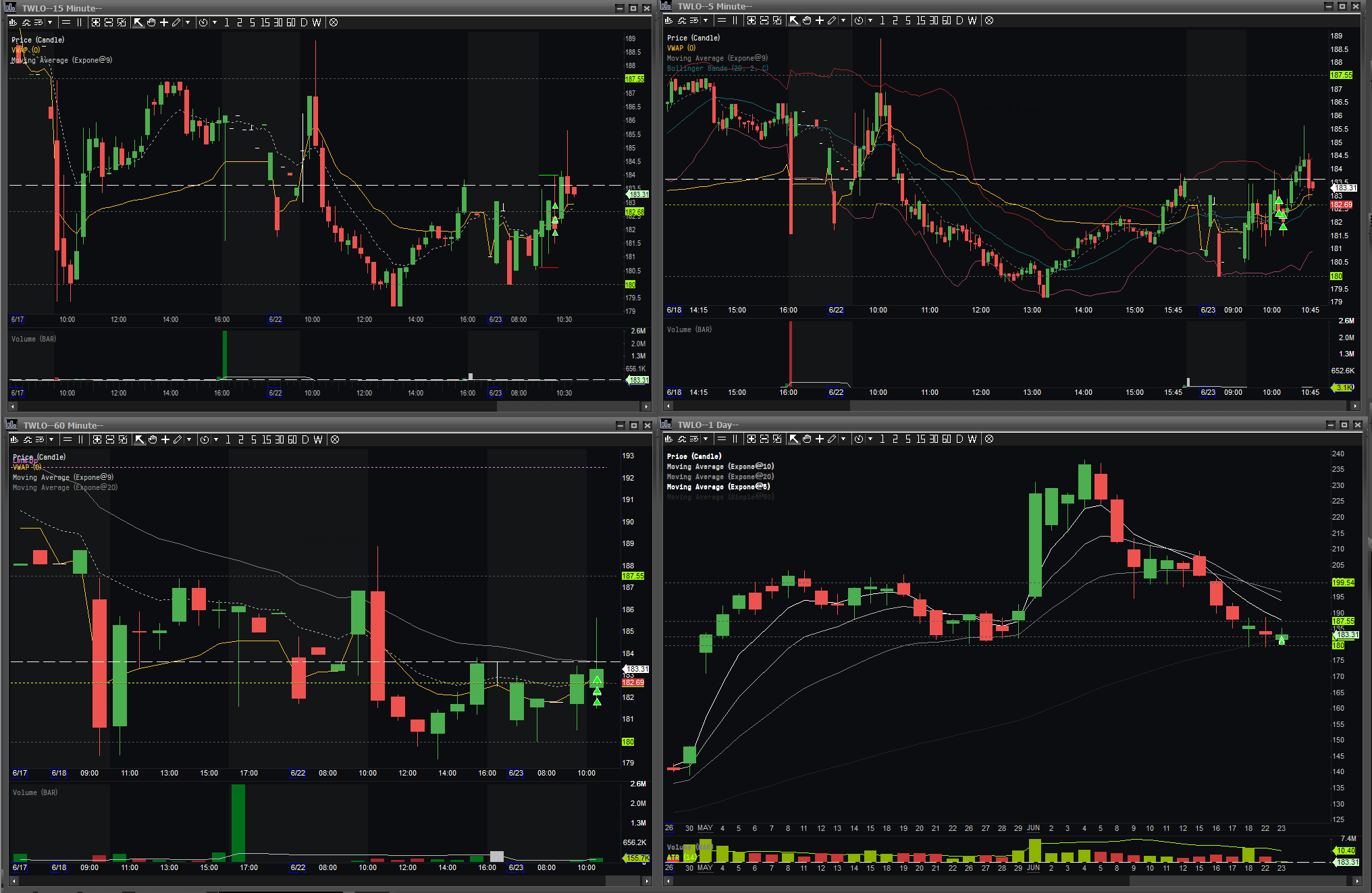Screen dimensions: 1372x893
Task: Select pointer arrow tool in 60 Minute chart
Action: point(140,439)
